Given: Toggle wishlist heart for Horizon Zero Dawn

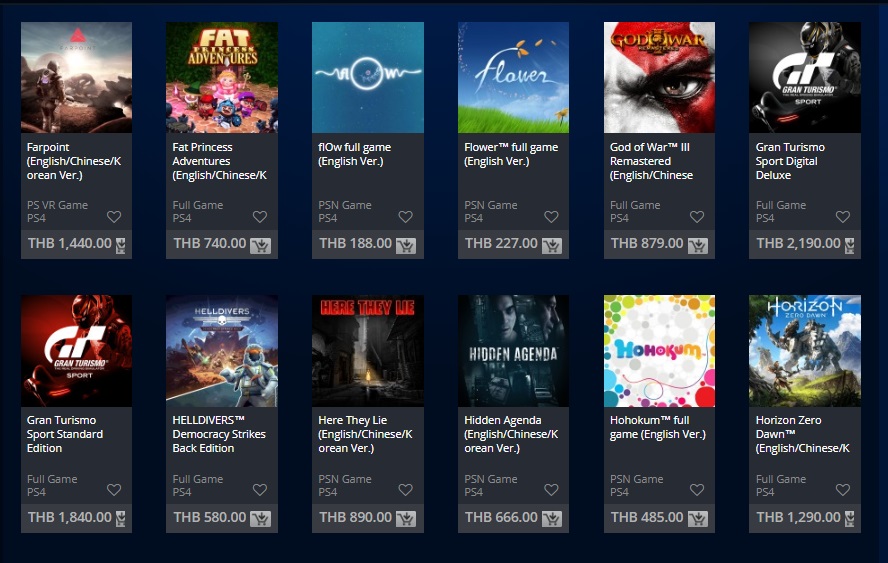Looking at the screenshot, I should 843,489.
